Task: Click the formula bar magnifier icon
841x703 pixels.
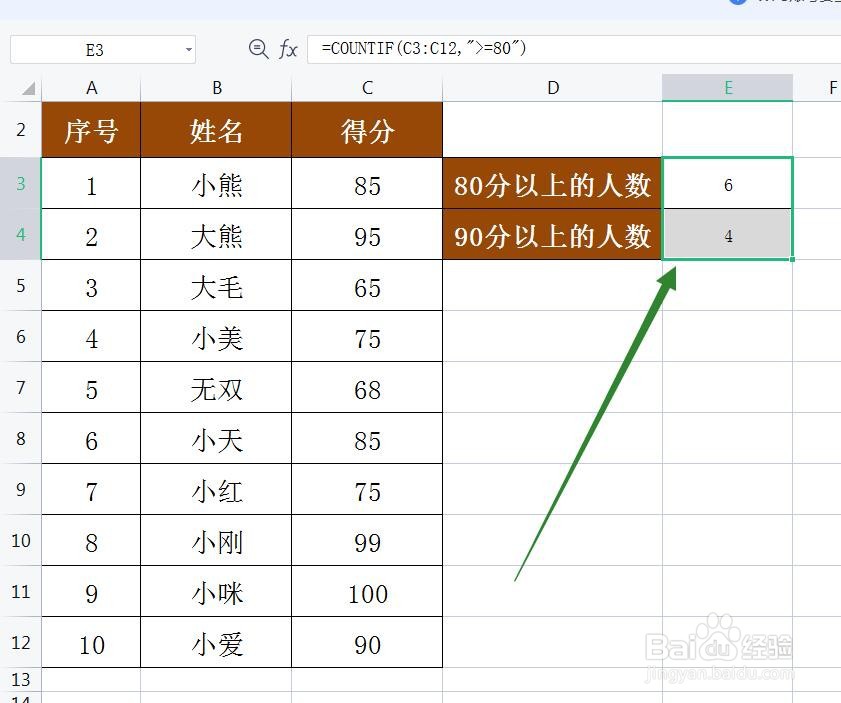Action: (x=260, y=49)
